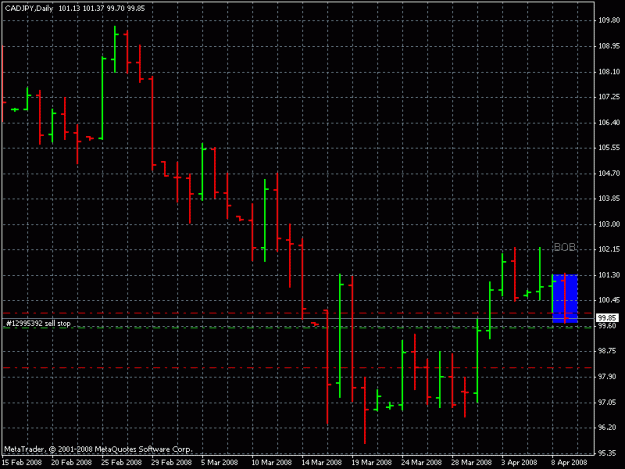The image size is (625, 469).
Task: Click the 8 Apr 2008 date label
Action: [569, 462]
